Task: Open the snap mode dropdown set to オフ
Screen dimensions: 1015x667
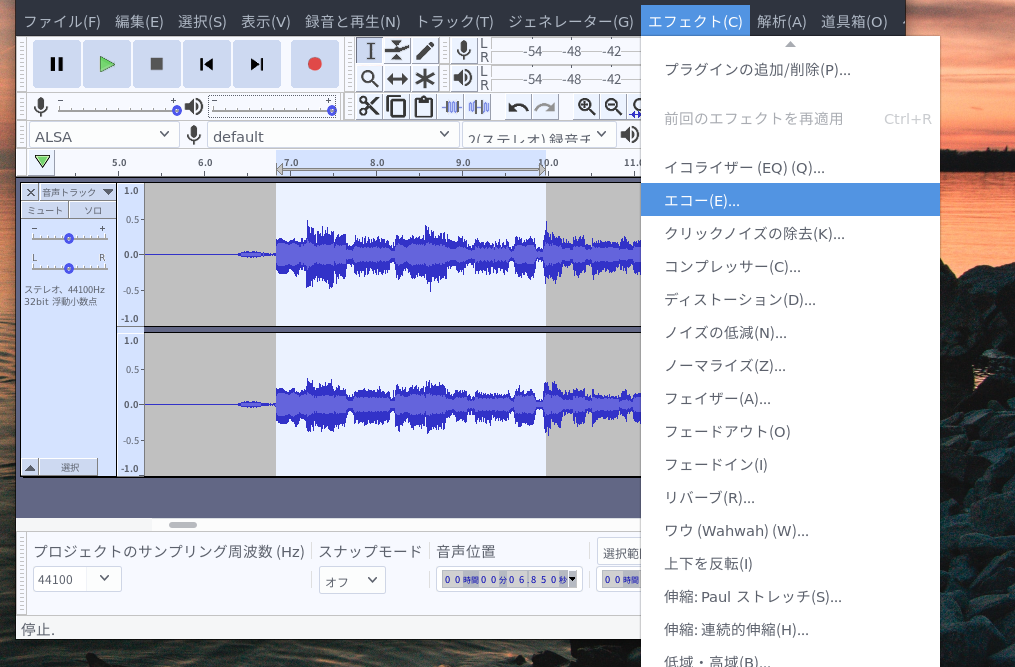Action: [x=352, y=579]
